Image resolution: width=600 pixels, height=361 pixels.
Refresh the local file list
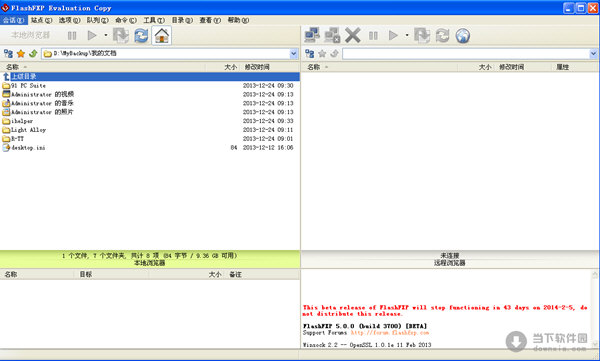141,35
